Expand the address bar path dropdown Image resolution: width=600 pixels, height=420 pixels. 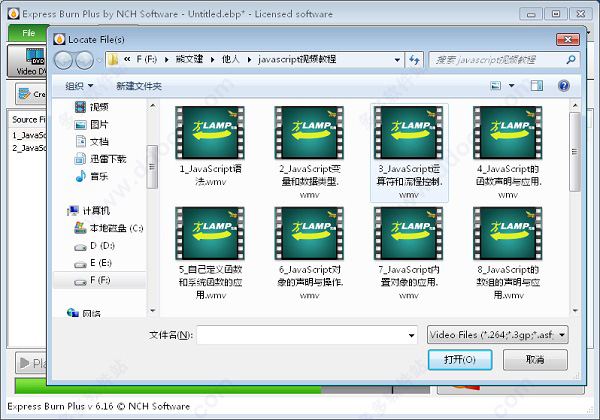point(397,60)
